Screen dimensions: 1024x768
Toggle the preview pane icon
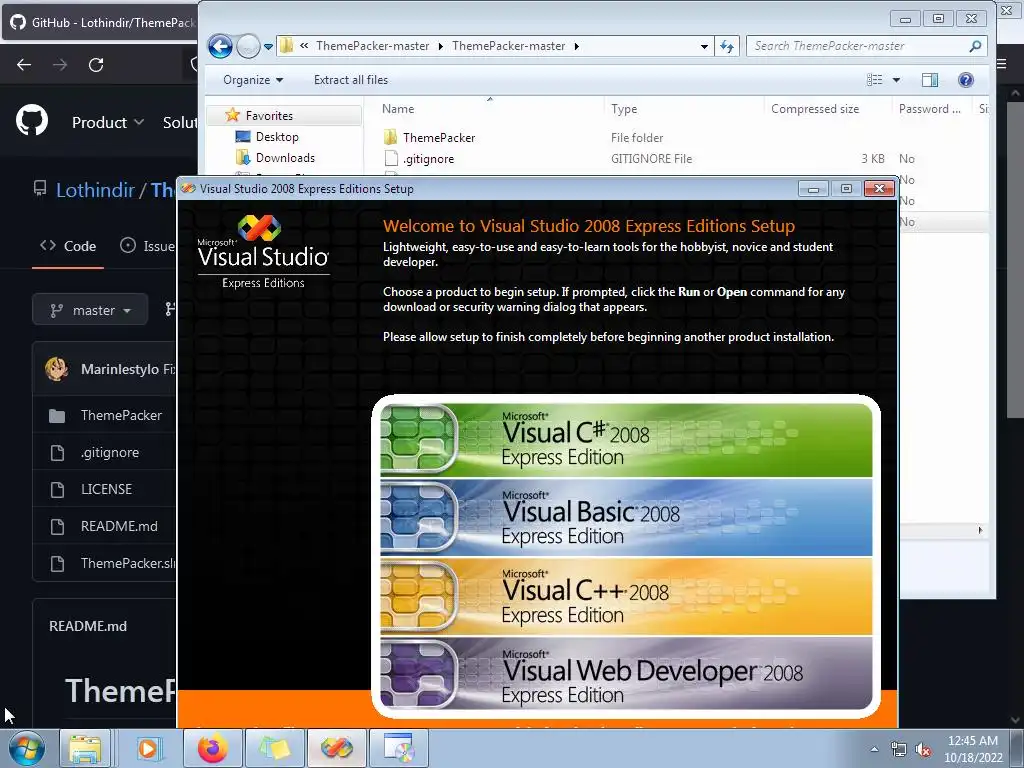(x=930, y=80)
